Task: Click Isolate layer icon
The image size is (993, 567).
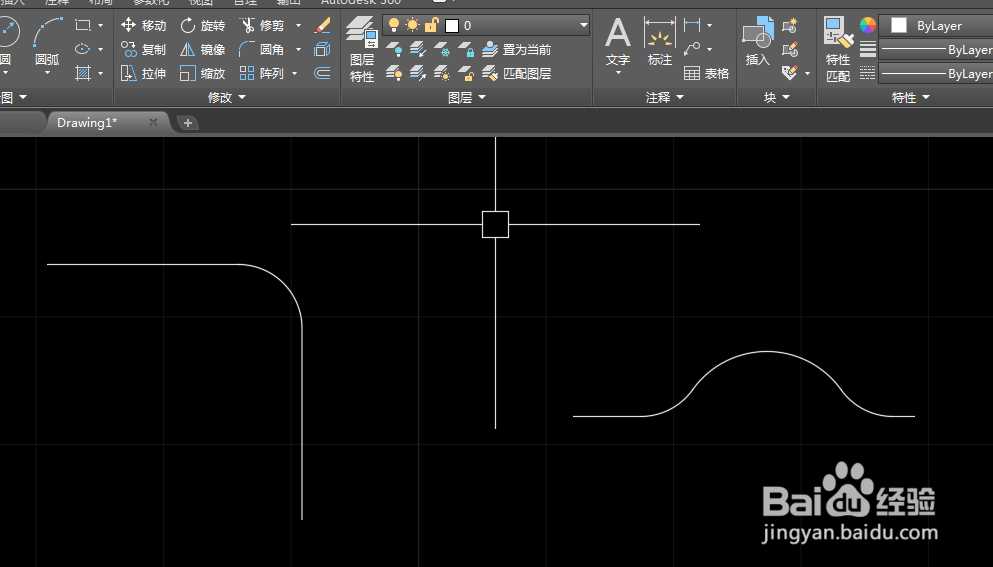Action: point(418,49)
